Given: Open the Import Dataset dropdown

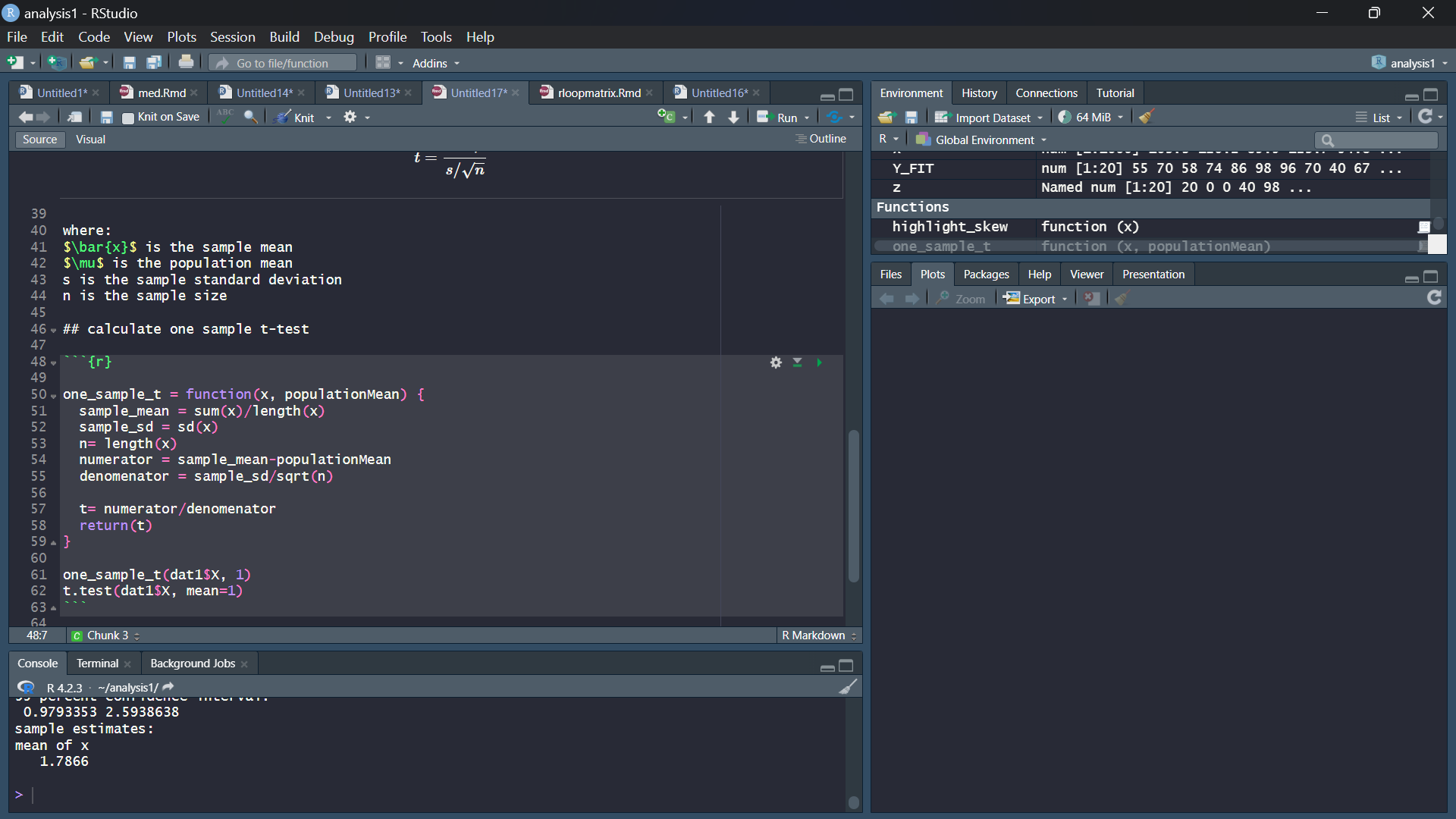Looking at the screenshot, I should (x=990, y=118).
